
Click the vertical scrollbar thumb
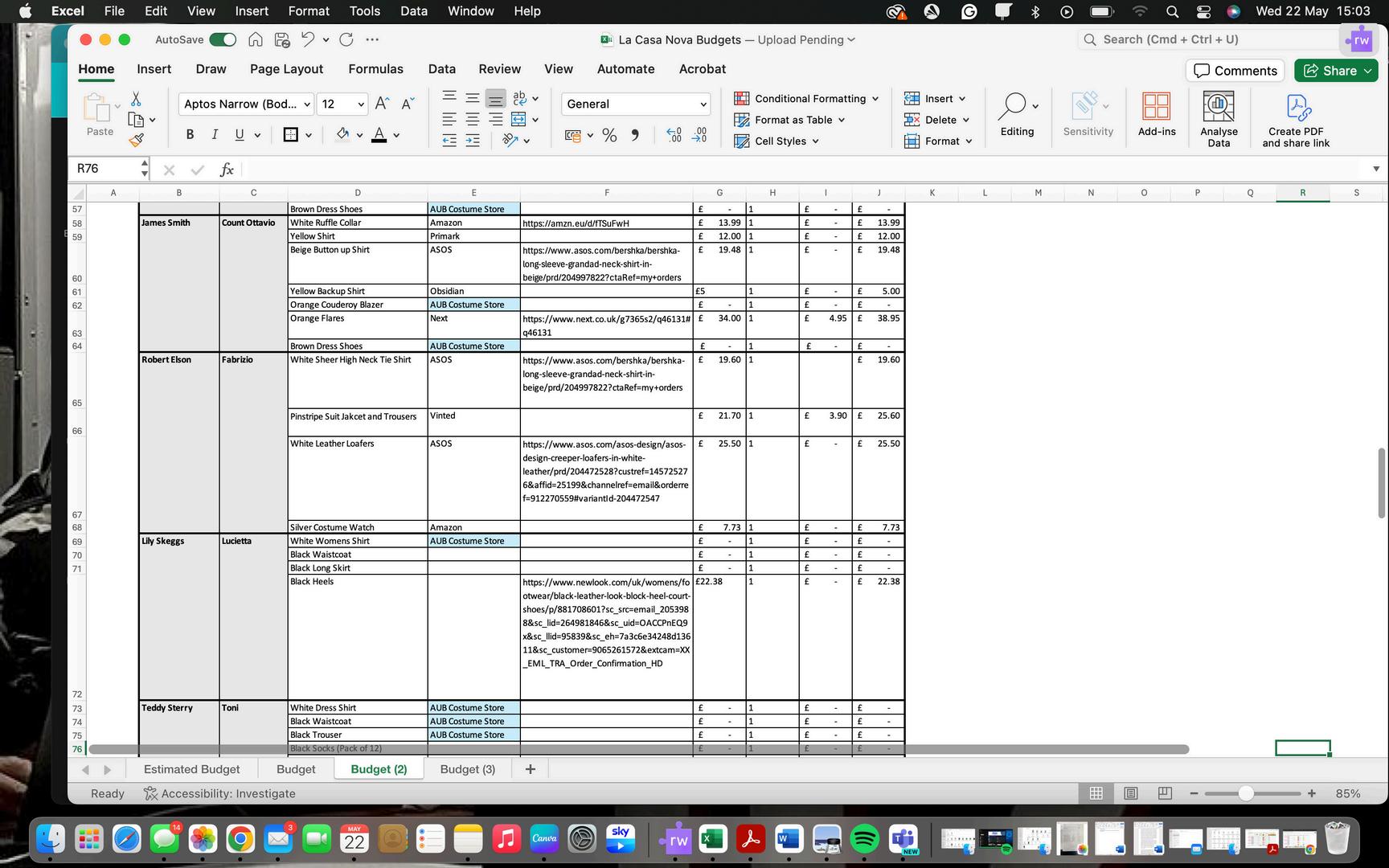1381,482
